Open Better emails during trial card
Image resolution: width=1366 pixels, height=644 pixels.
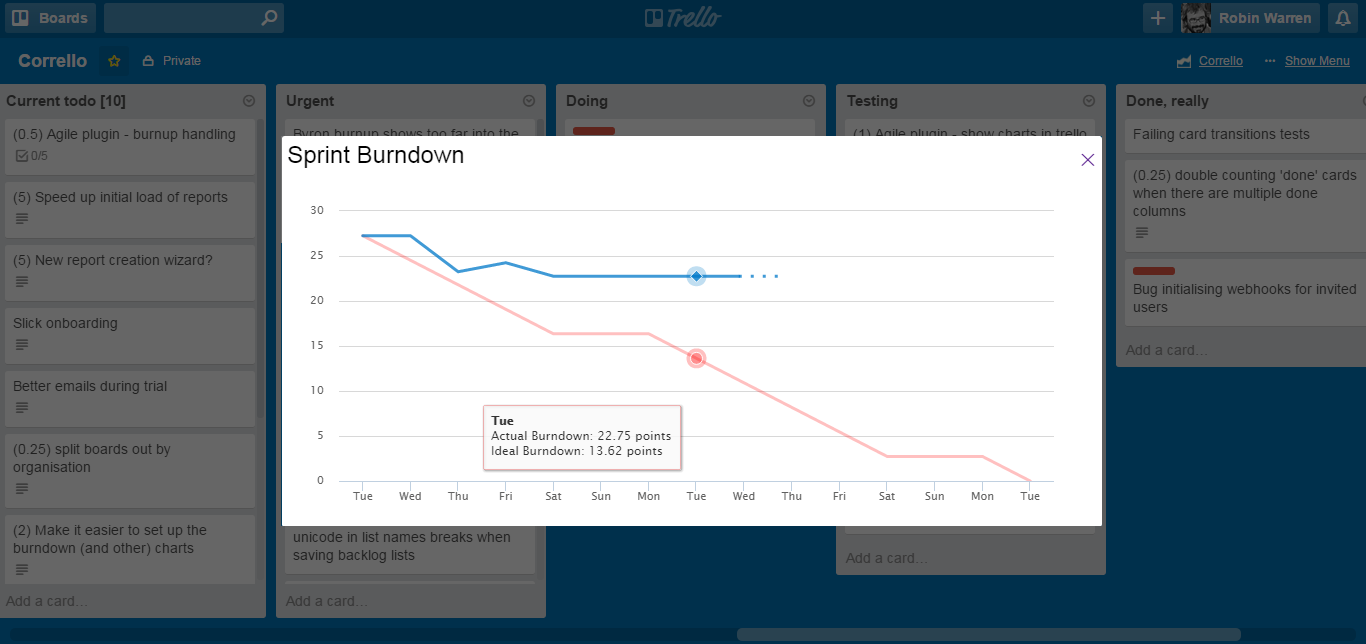coord(130,398)
